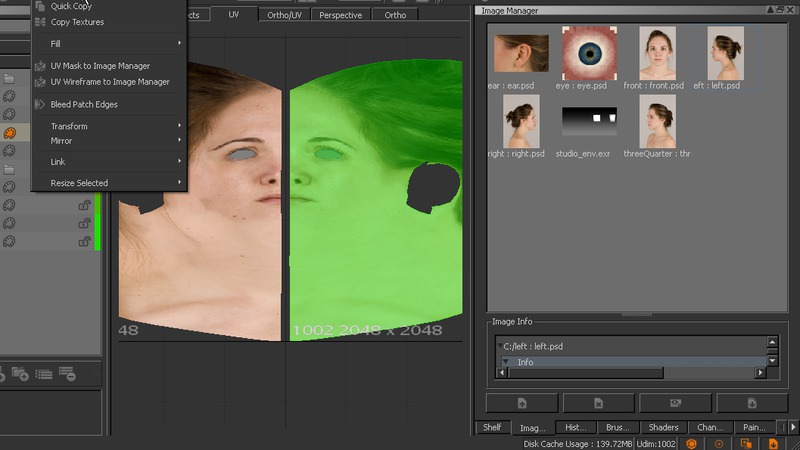Click the open image button in Image Manager
The image size is (800, 450).
522,403
